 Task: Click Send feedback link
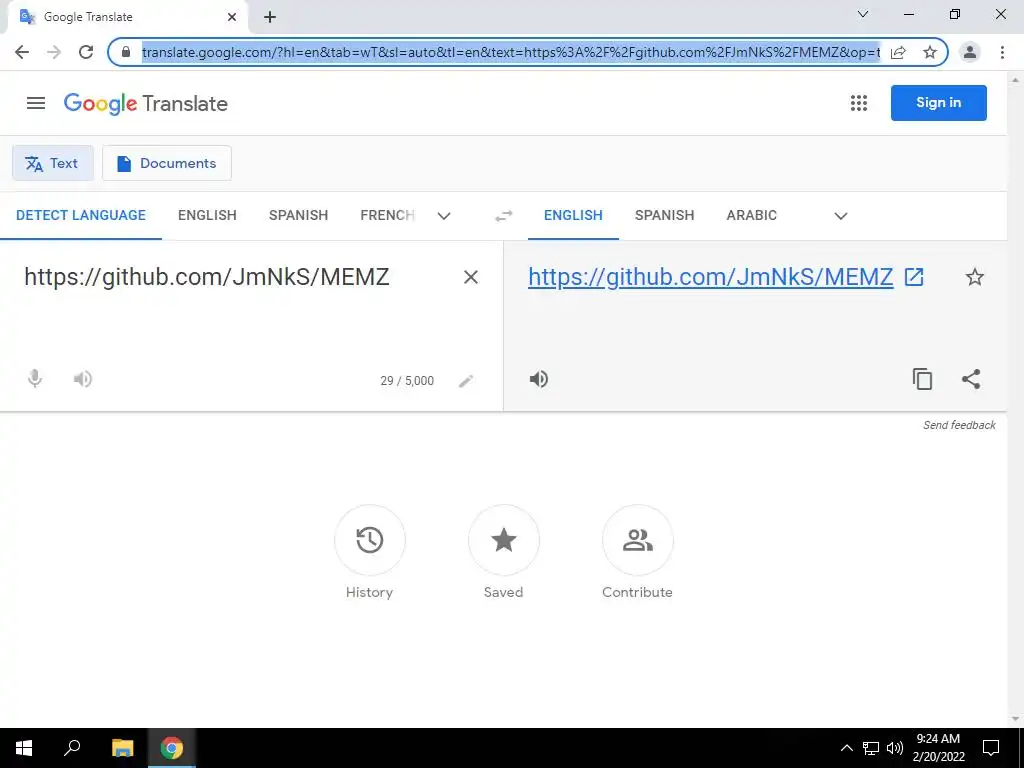[x=959, y=425]
